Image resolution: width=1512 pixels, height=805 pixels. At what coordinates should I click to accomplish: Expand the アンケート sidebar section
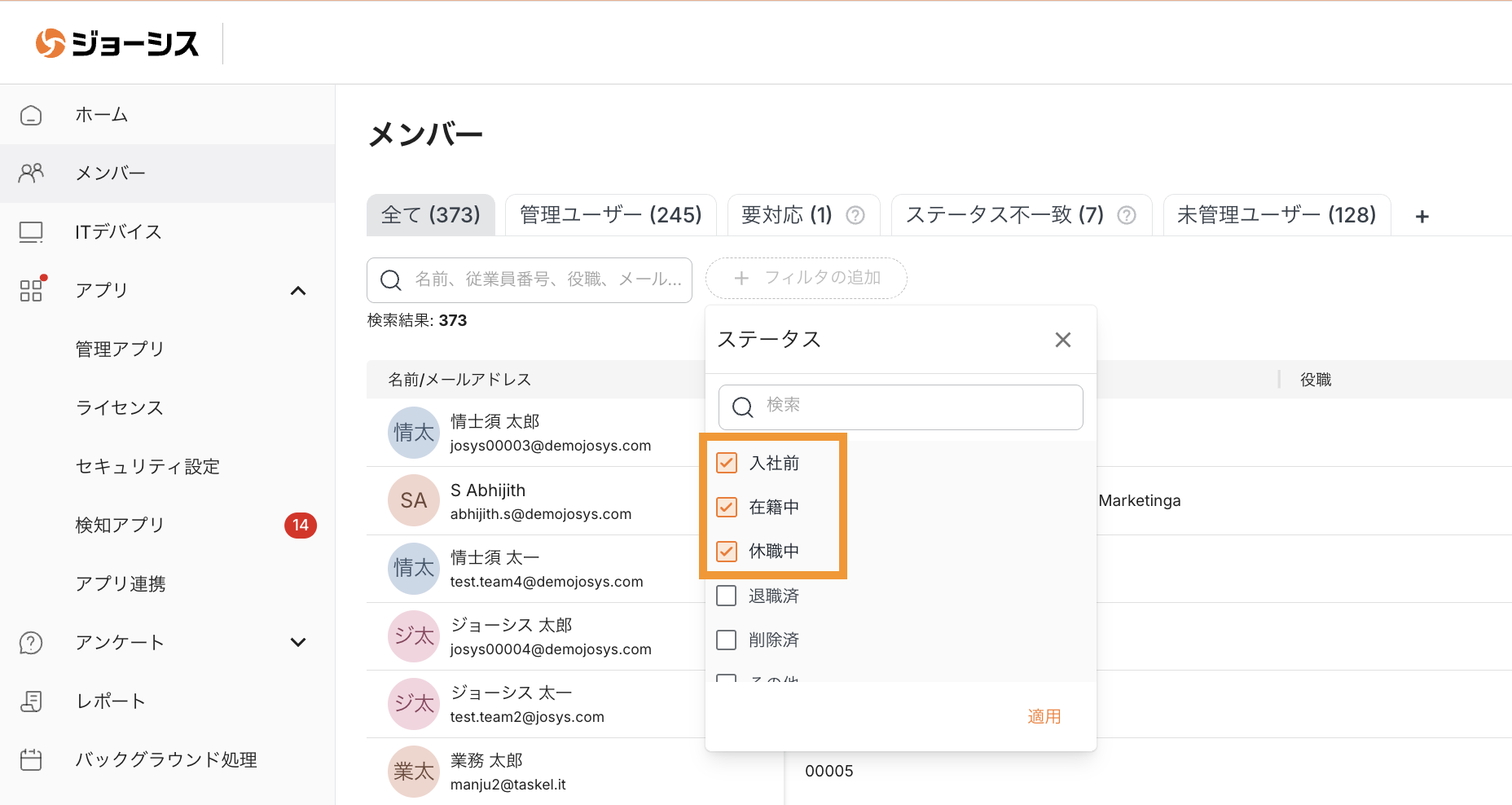coord(298,643)
